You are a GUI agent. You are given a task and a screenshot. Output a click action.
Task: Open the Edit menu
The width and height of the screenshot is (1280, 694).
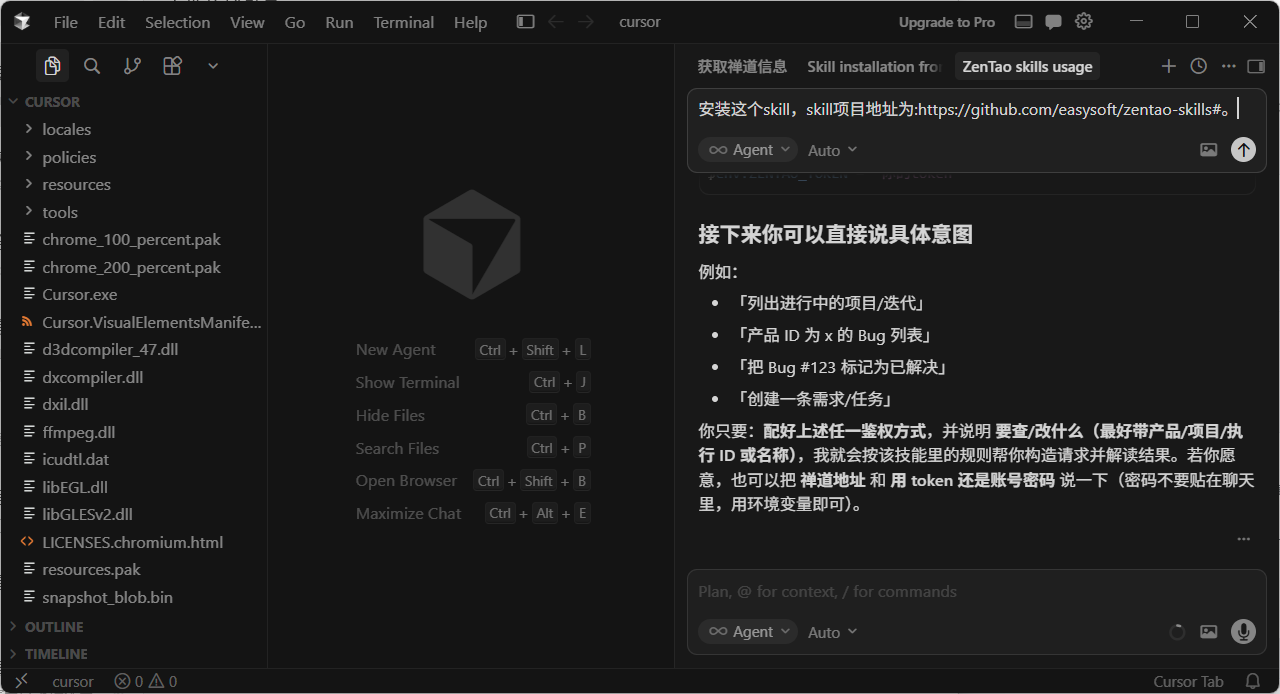112,22
